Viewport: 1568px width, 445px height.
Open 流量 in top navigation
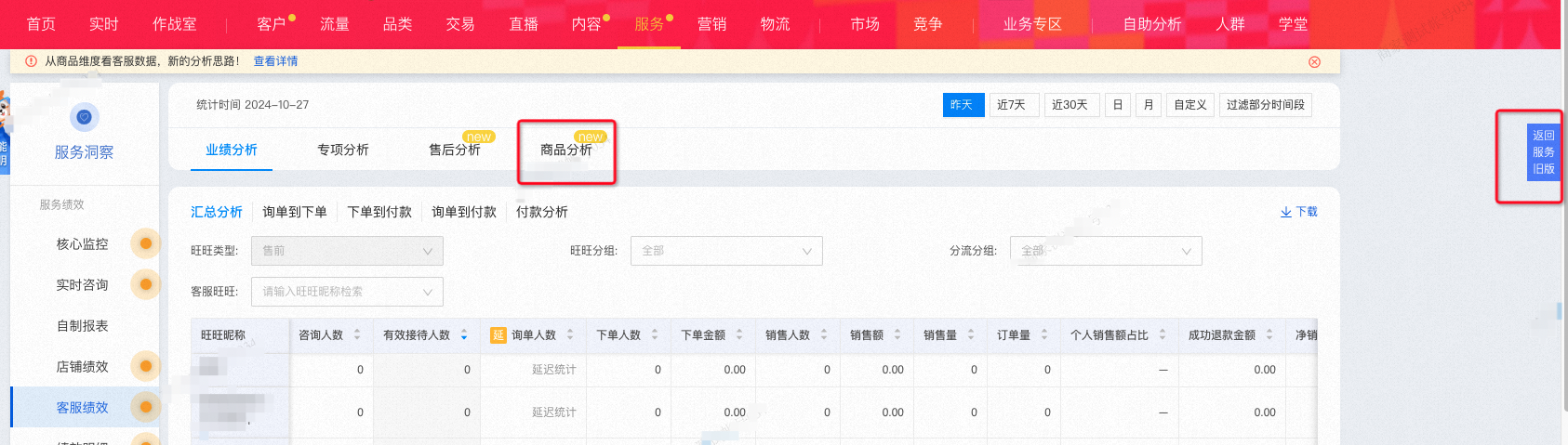click(335, 24)
